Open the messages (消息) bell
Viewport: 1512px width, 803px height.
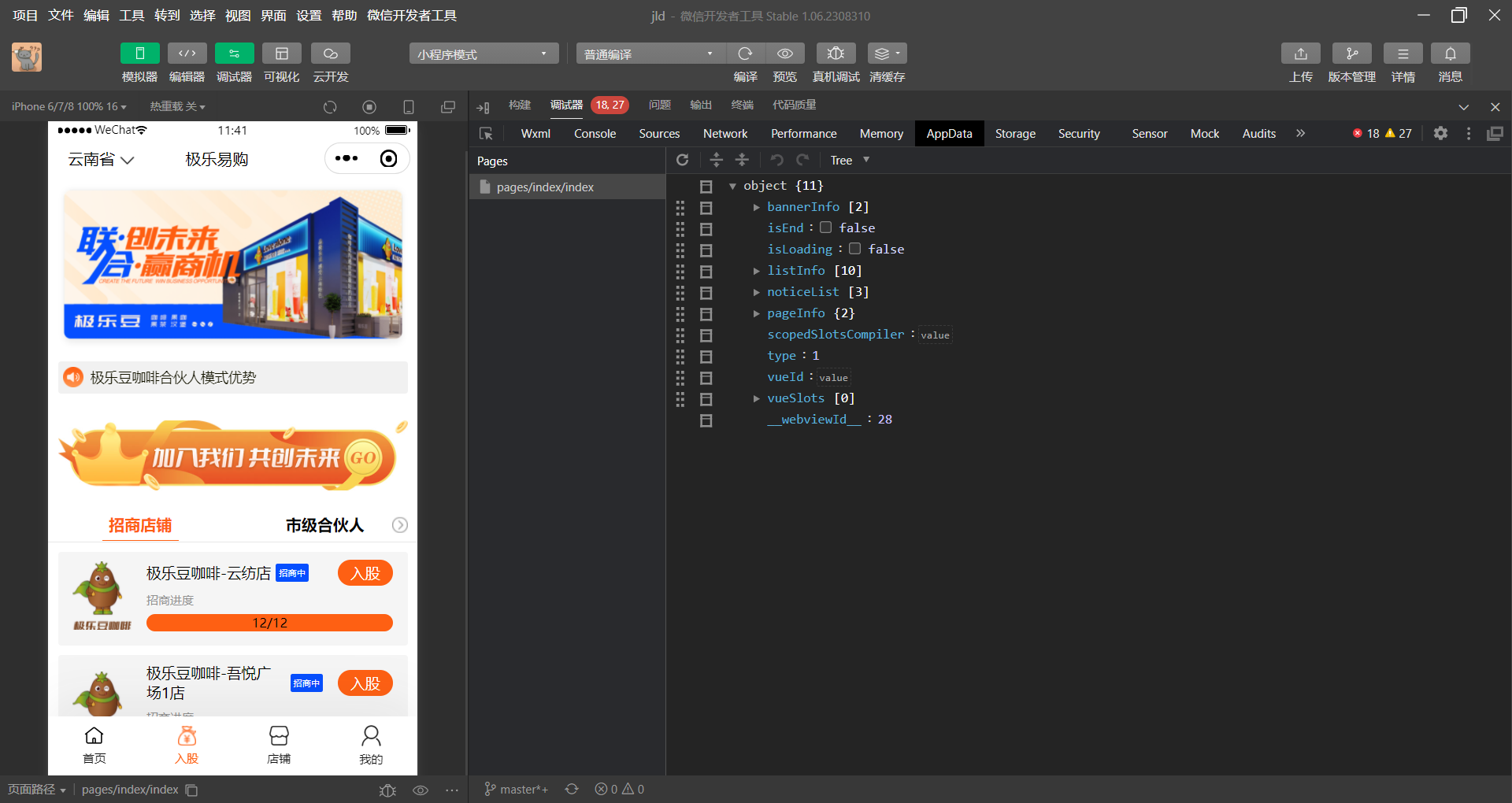point(1451,54)
